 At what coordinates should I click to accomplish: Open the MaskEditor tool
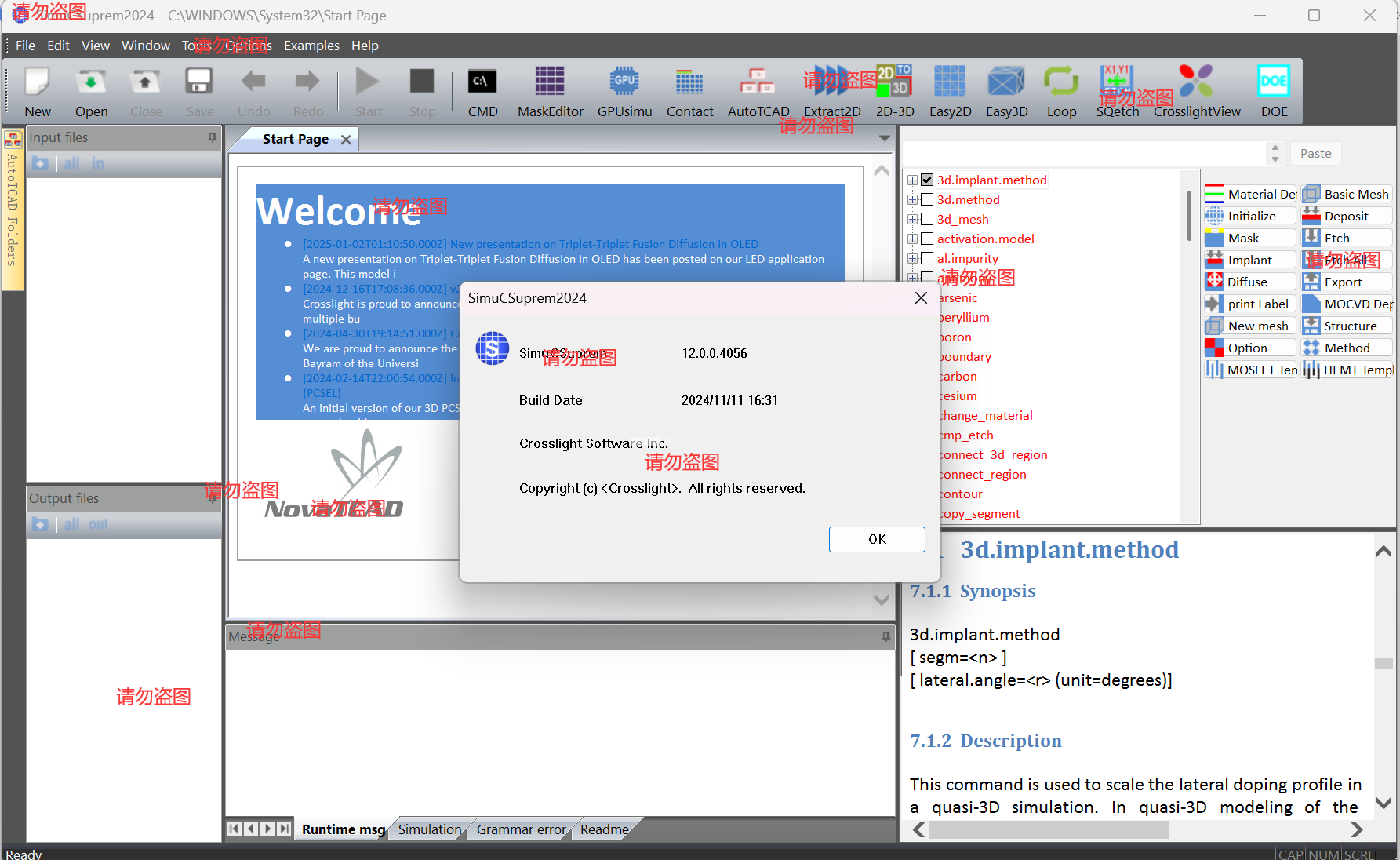[550, 92]
